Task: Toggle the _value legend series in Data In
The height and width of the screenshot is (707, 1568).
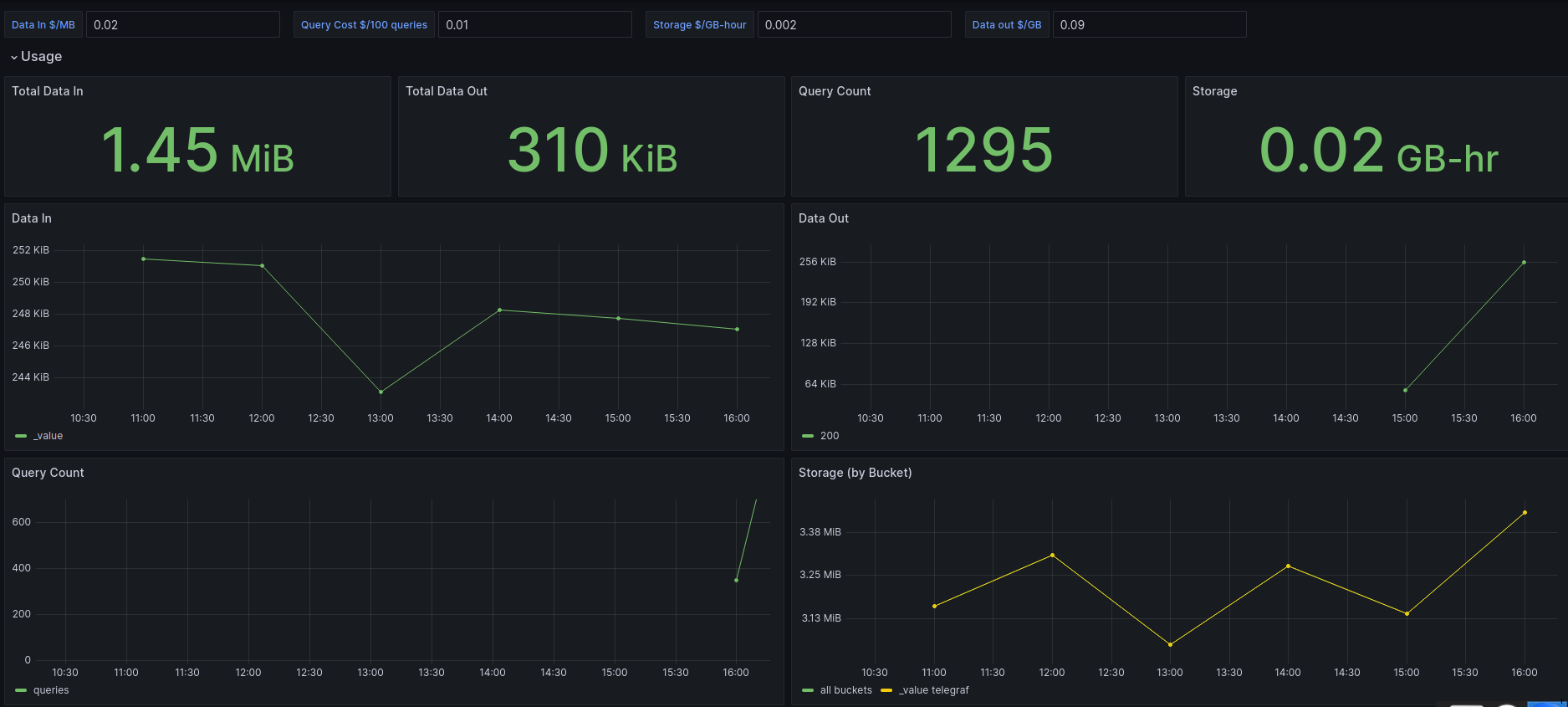Action: [48, 436]
